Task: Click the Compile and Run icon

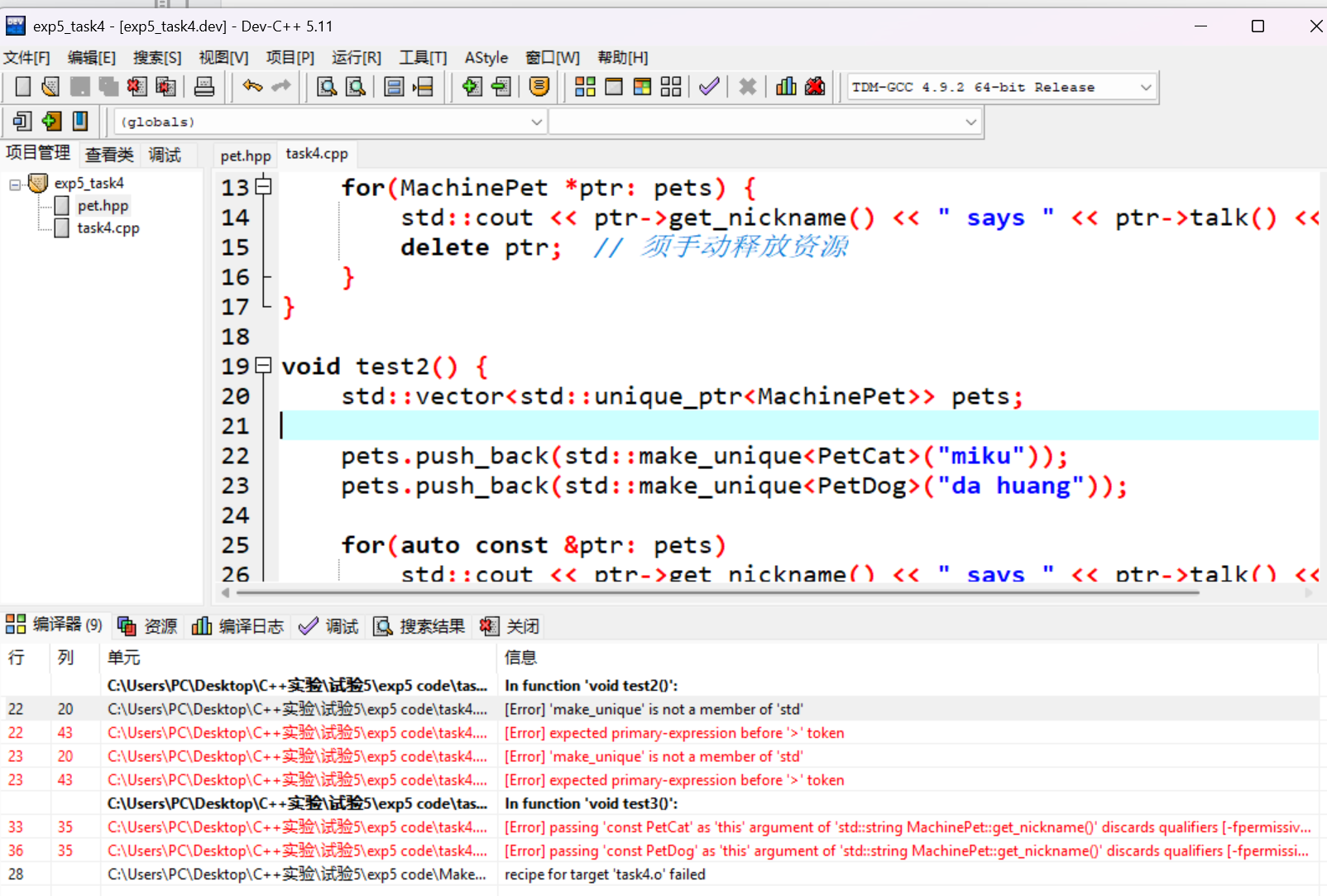Action: click(642, 87)
